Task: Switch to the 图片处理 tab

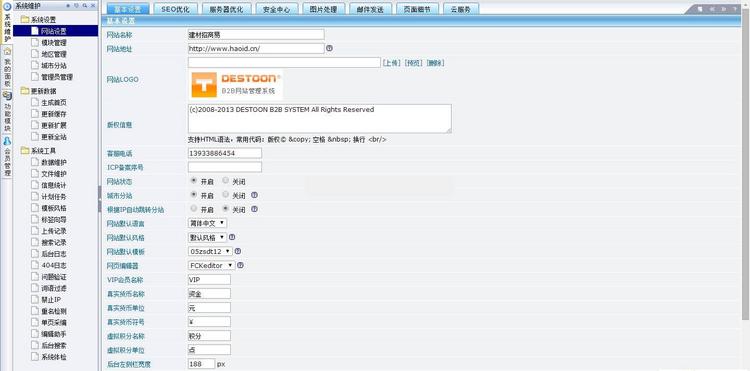Action: [323, 9]
